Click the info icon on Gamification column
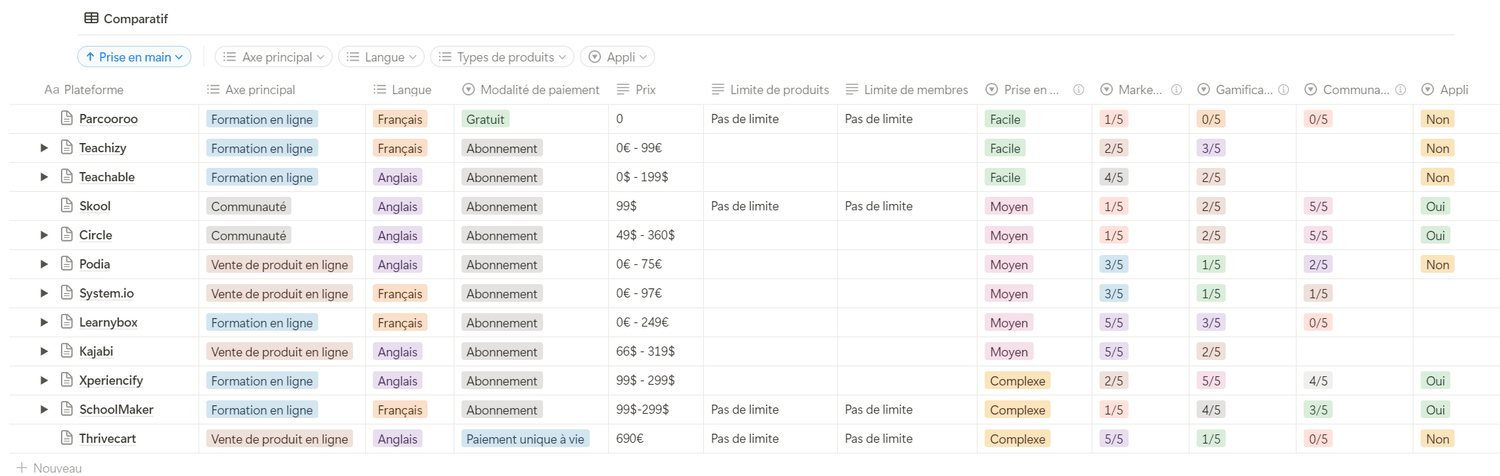 [x=1283, y=90]
